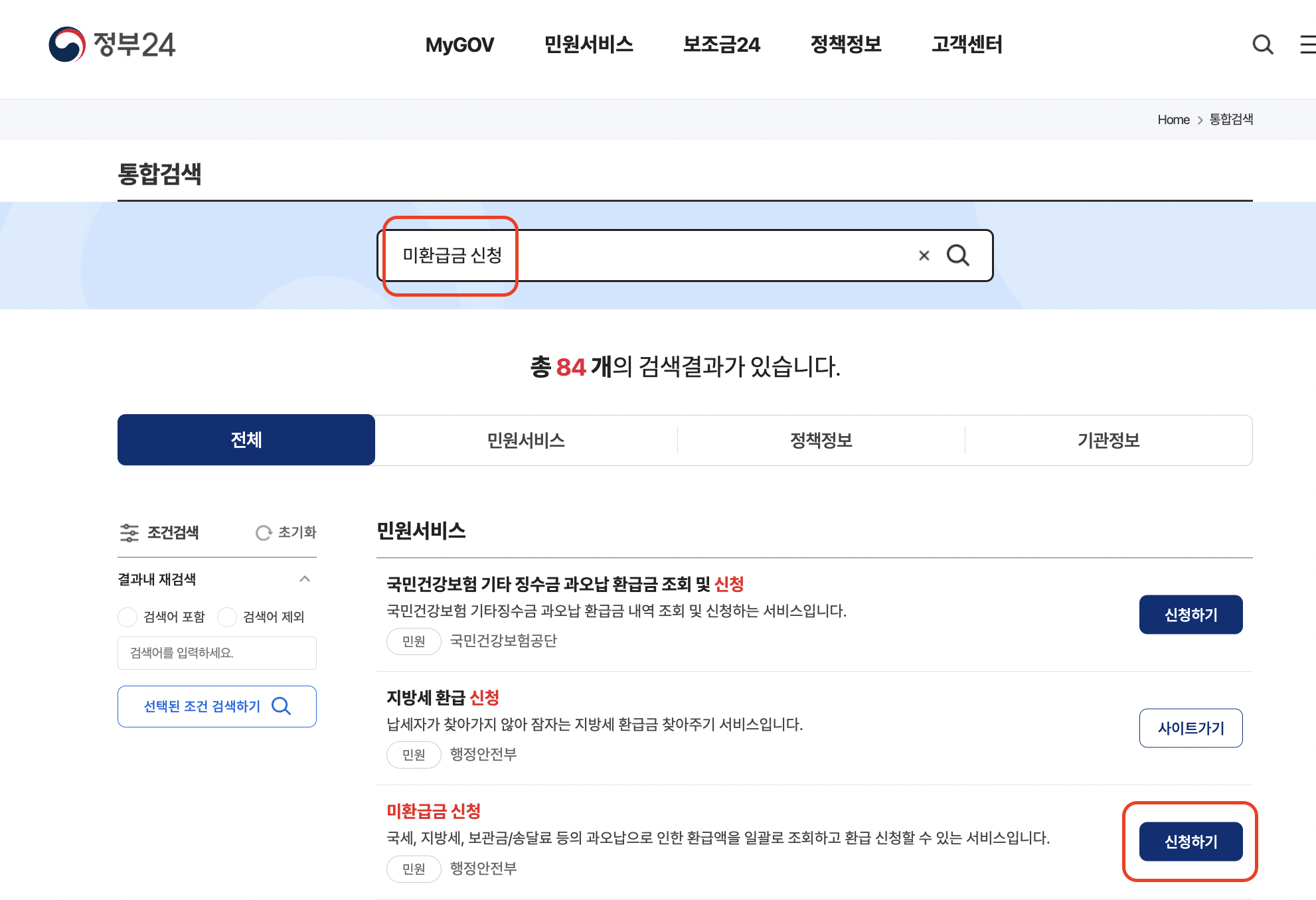Viewport: 1316px width, 900px height.
Task: Collapse the 결과내 재검색 section
Action: click(305, 579)
